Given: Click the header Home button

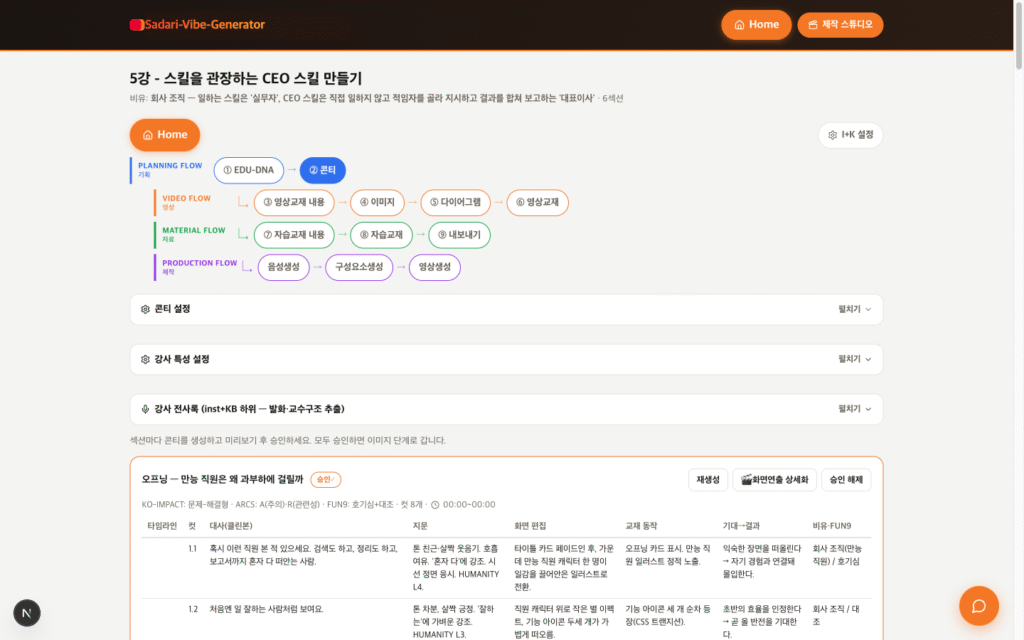Looking at the screenshot, I should (756, 25).
